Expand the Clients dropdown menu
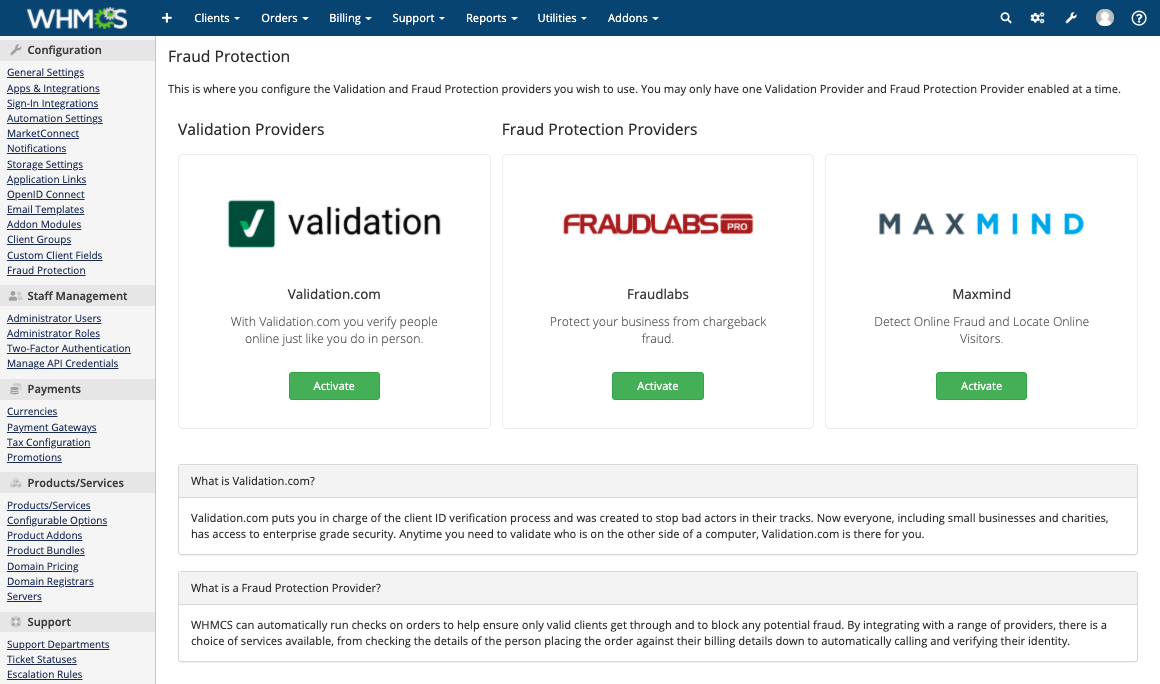 point(217,18)
